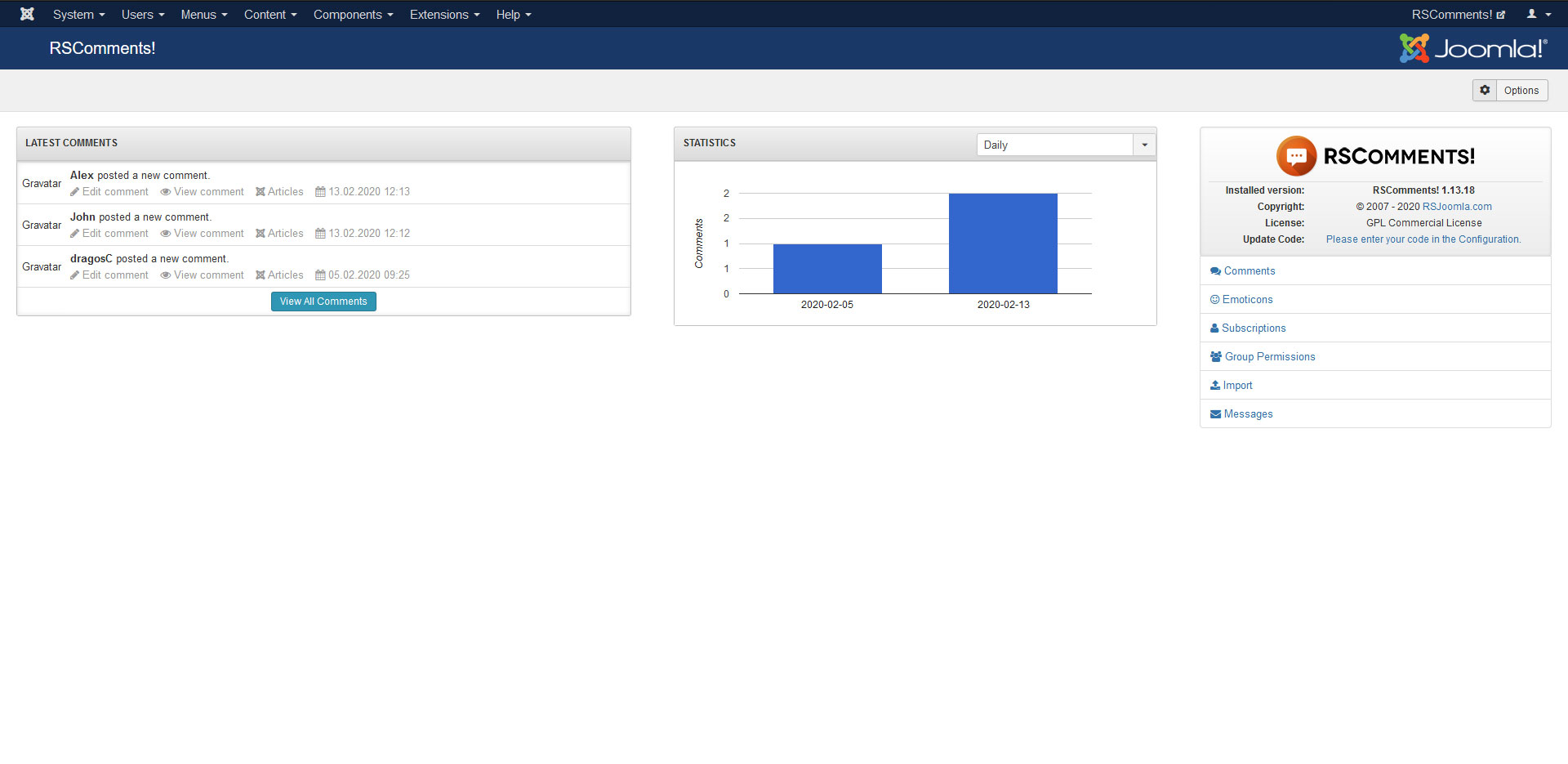Click the upload icon beside Import

tap(1215, 386)
